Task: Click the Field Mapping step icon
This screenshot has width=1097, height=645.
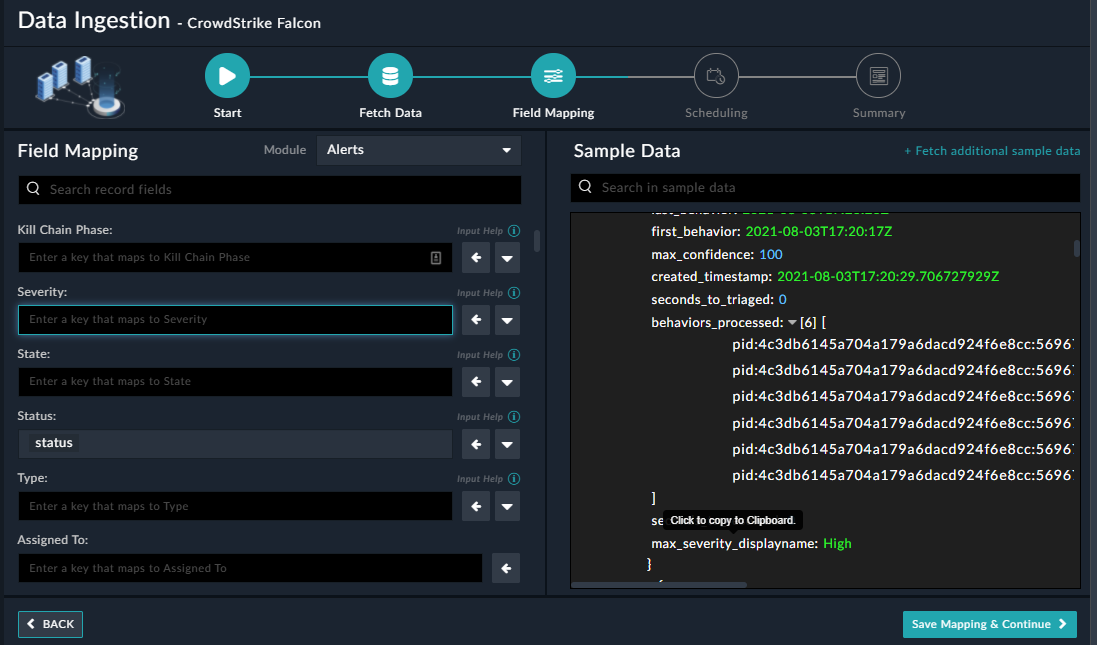Action: point(553,76)
